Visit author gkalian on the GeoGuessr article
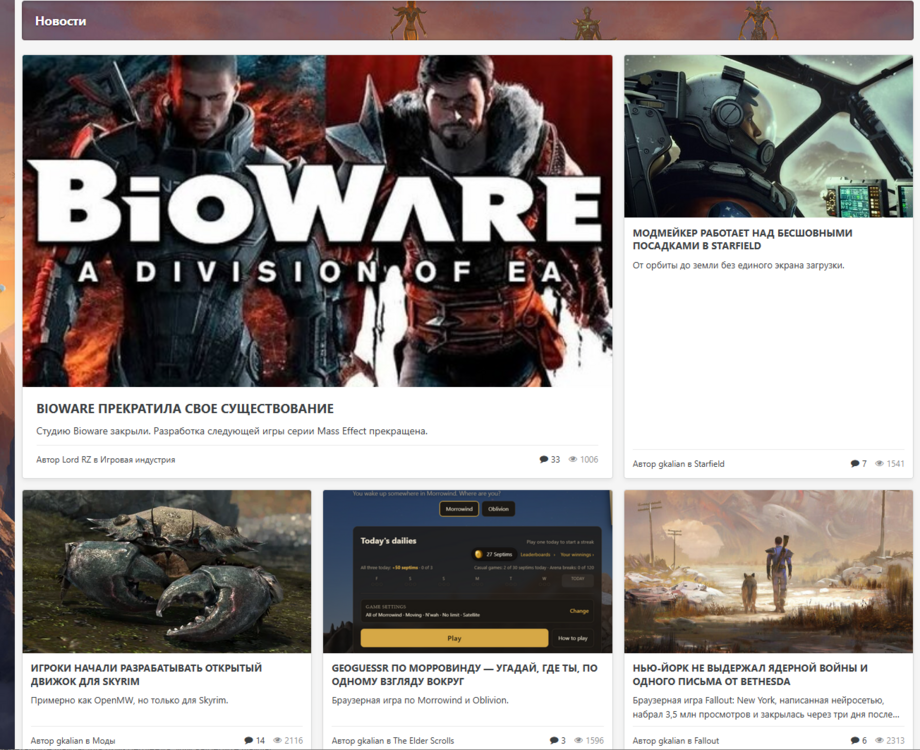The width and height of the screenshot is (920, 750). 371,741
